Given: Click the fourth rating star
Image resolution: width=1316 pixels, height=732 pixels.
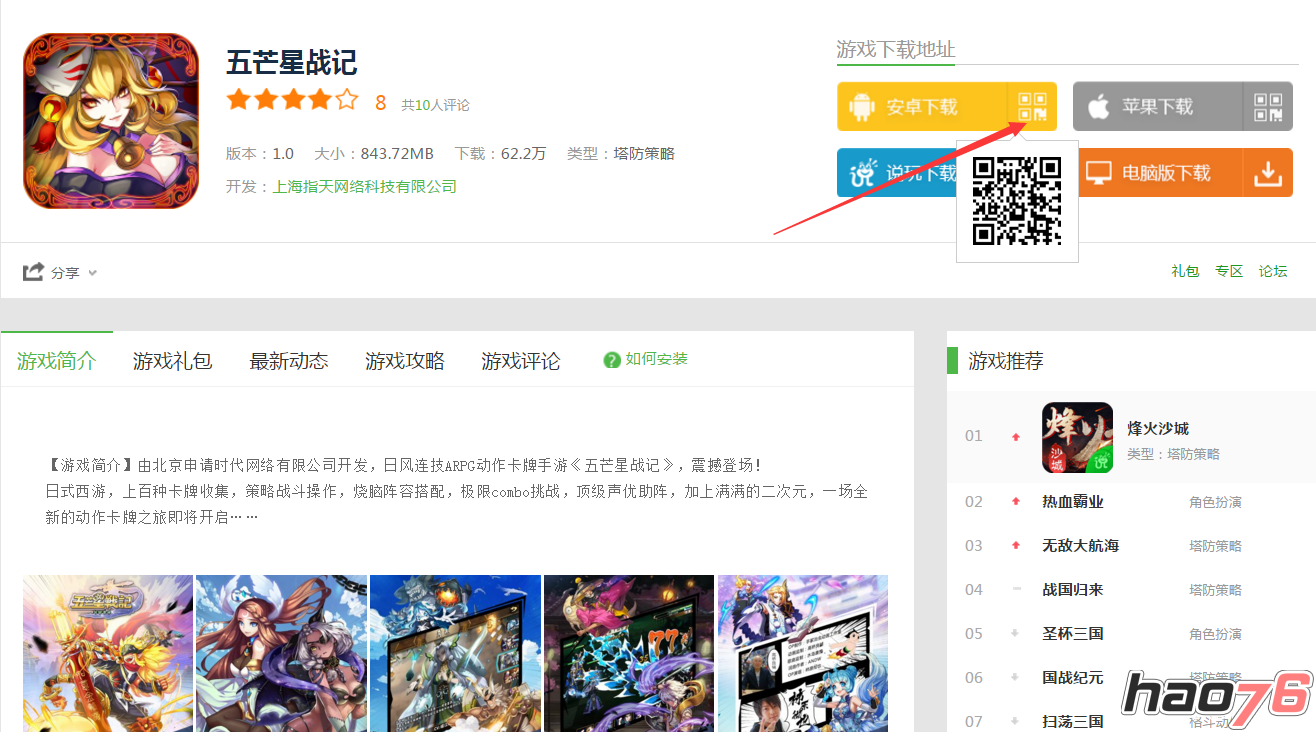Looking at the screenshot, I should click(x=319, y=100).
